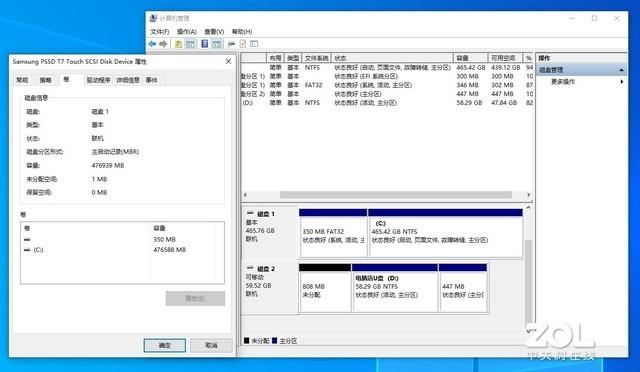
Task: Select the 808 MB 未分配 block on 磁盘 2
Action: (325, 288)
